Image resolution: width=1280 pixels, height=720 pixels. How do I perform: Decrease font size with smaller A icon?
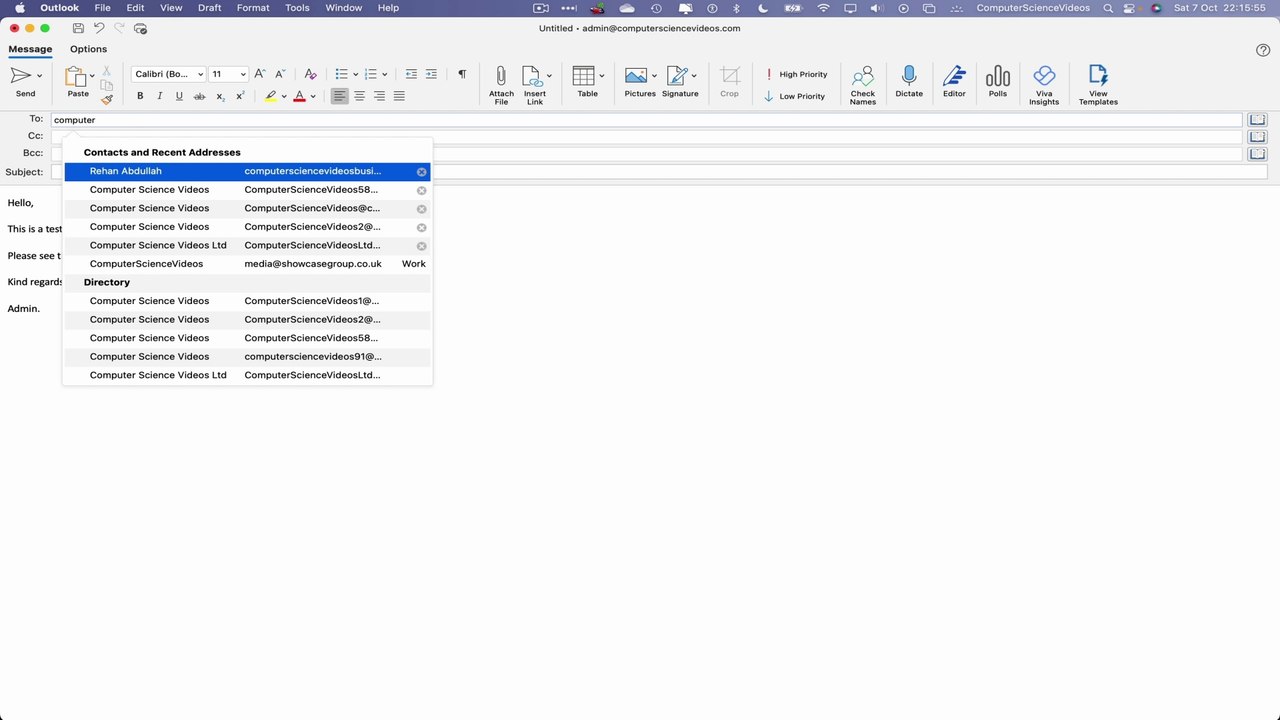[x=280, y=74]
